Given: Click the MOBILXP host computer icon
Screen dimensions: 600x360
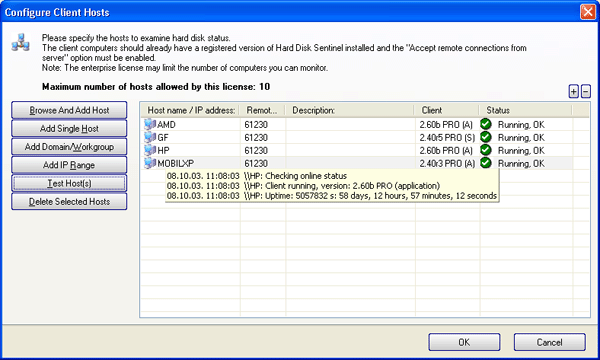Looking at the screenshot, I should [150, 163].
